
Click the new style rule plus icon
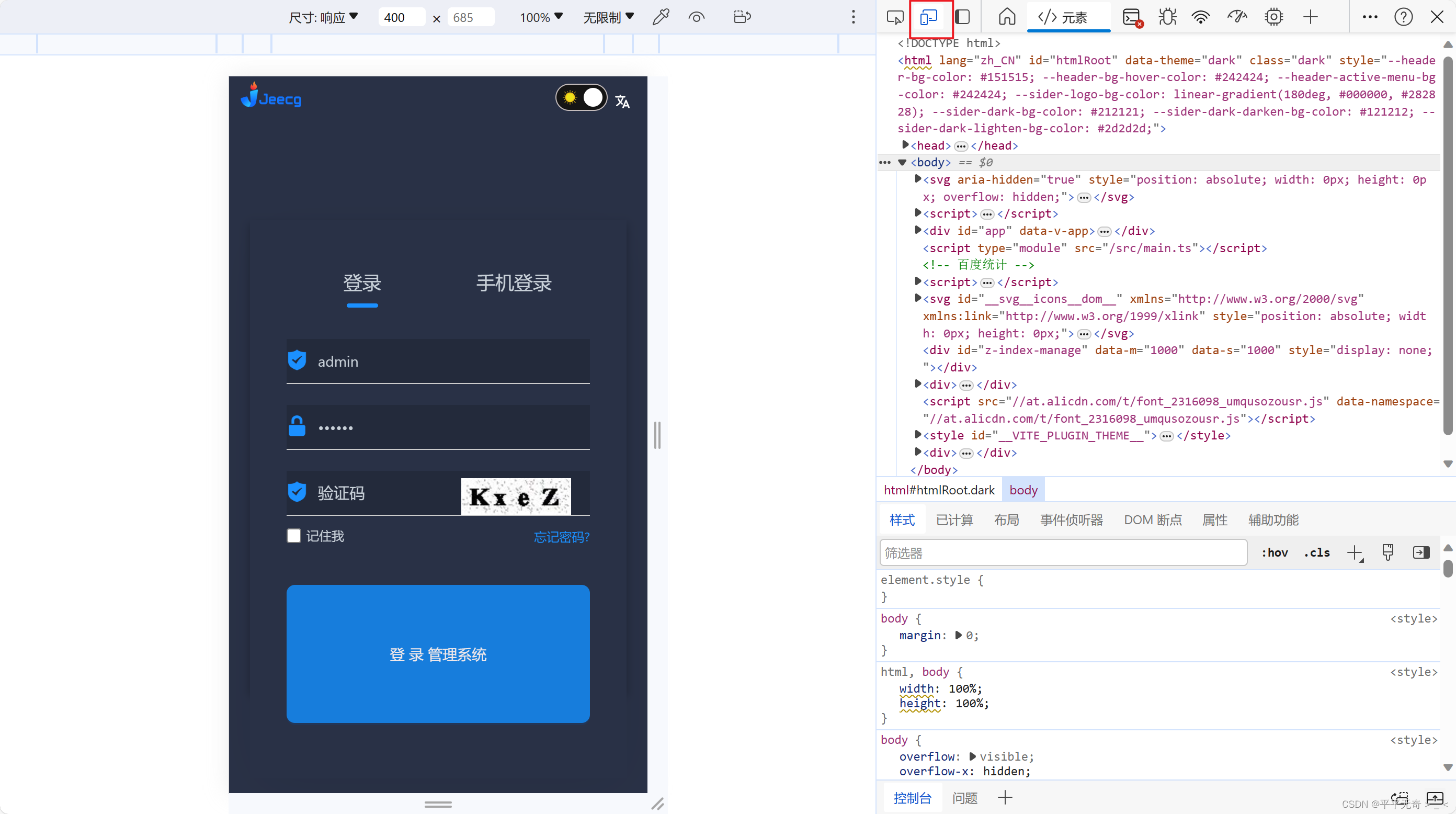(1355, 553)
